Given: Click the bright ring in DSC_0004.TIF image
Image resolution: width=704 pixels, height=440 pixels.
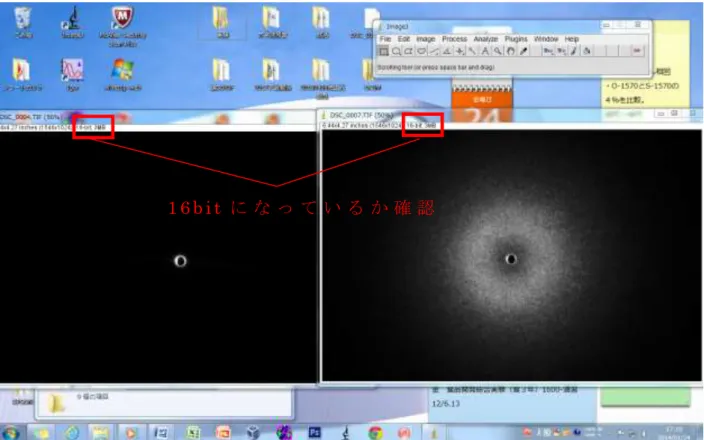Looking at the screenshot, I should click(x=180, y=261).
